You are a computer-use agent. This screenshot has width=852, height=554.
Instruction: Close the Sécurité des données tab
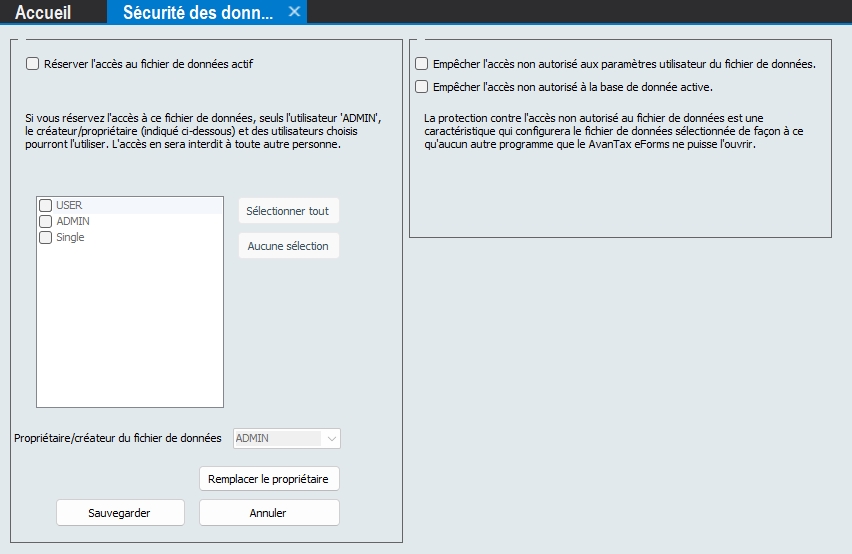point(294,12)
